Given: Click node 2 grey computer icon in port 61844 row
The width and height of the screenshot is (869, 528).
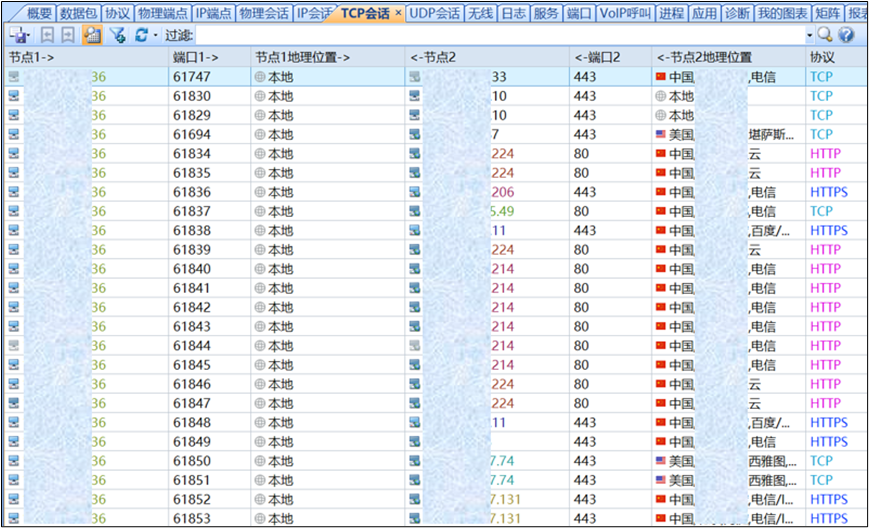Looking at the screenshot, I should tap(415, 346).
